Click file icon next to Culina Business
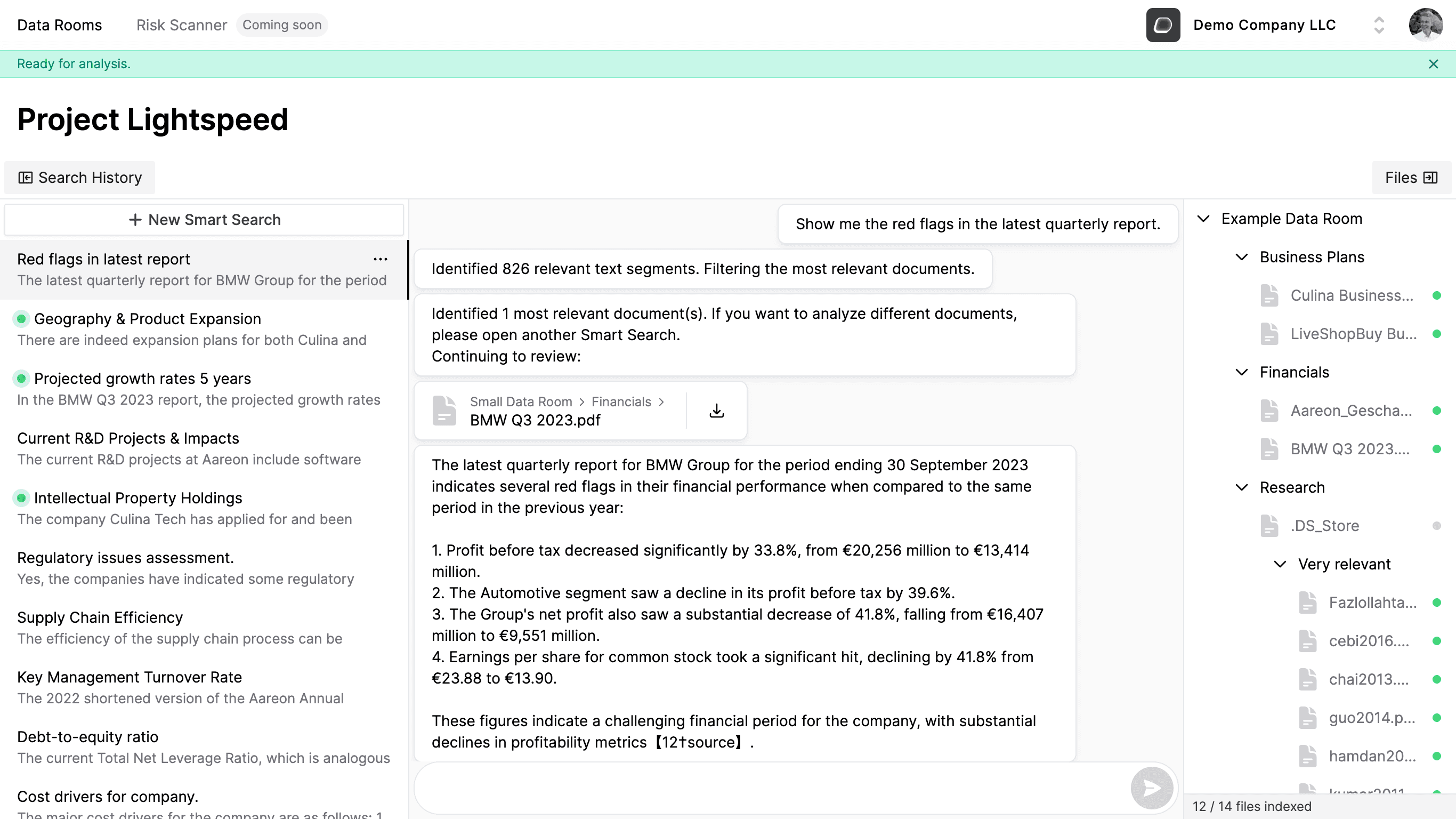Screen dimensions: 1456x819 (x=1269, y=296)
